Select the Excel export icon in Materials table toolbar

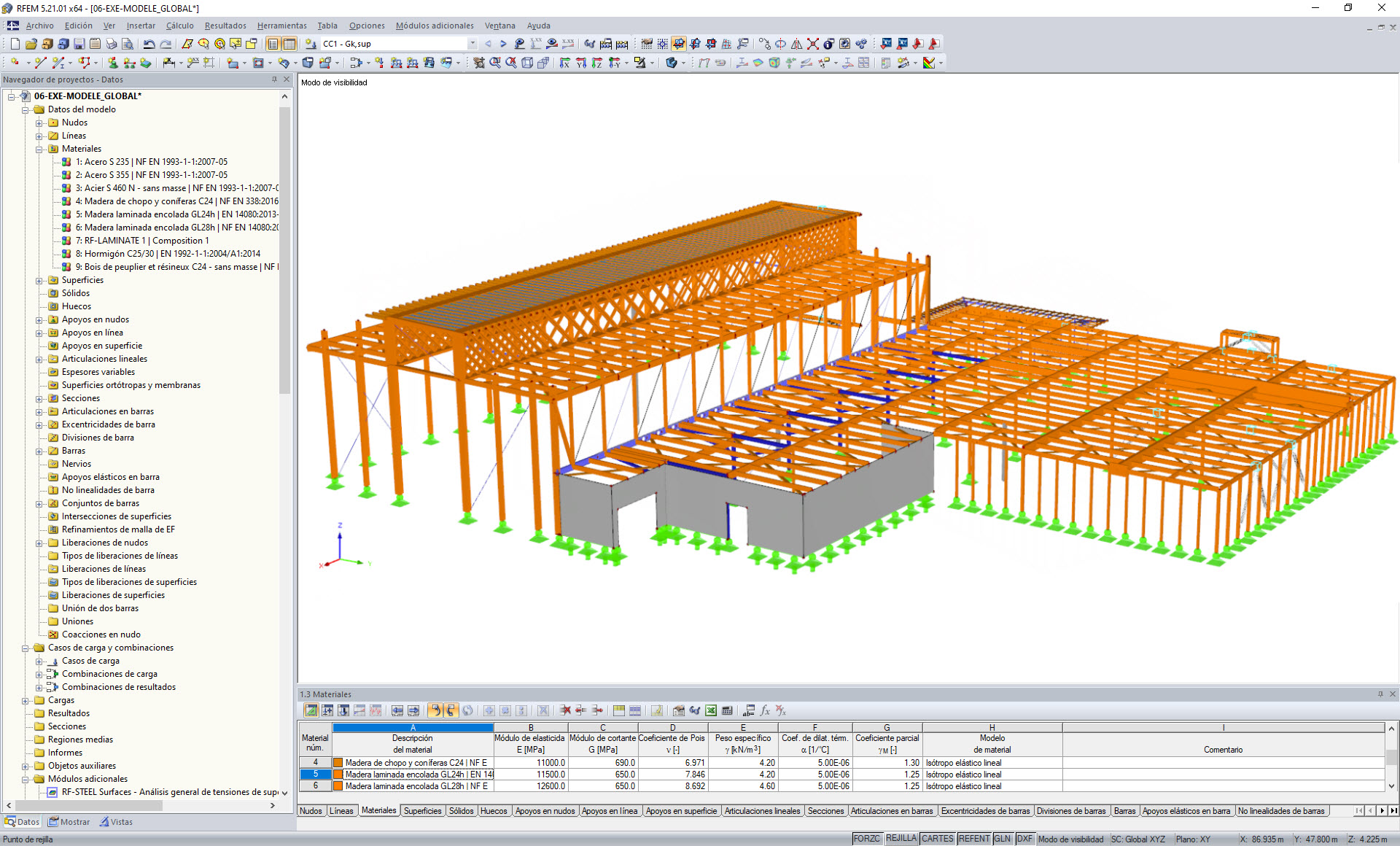(710, 710)
